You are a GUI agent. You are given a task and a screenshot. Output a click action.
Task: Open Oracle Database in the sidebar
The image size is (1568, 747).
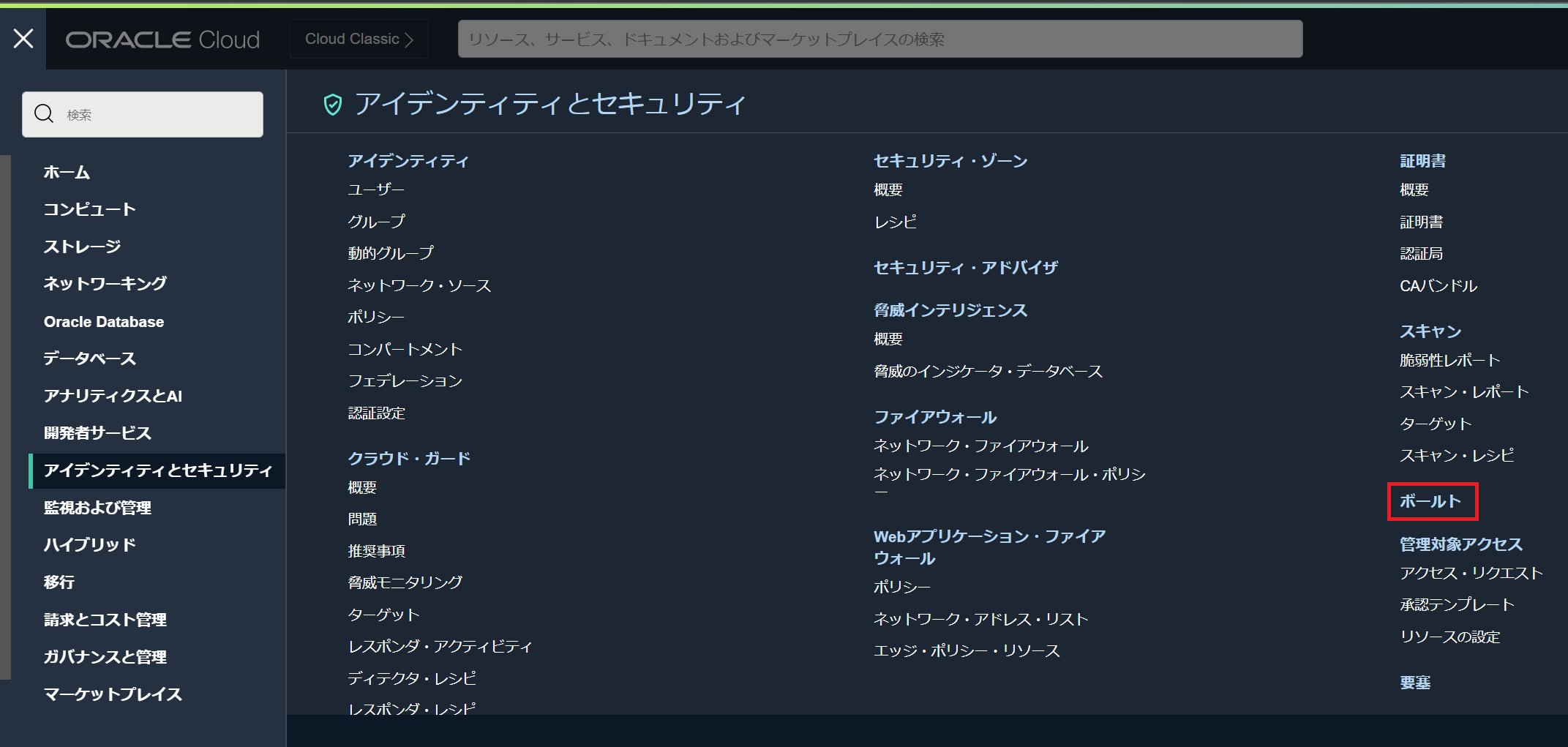(x=104, y=322)
